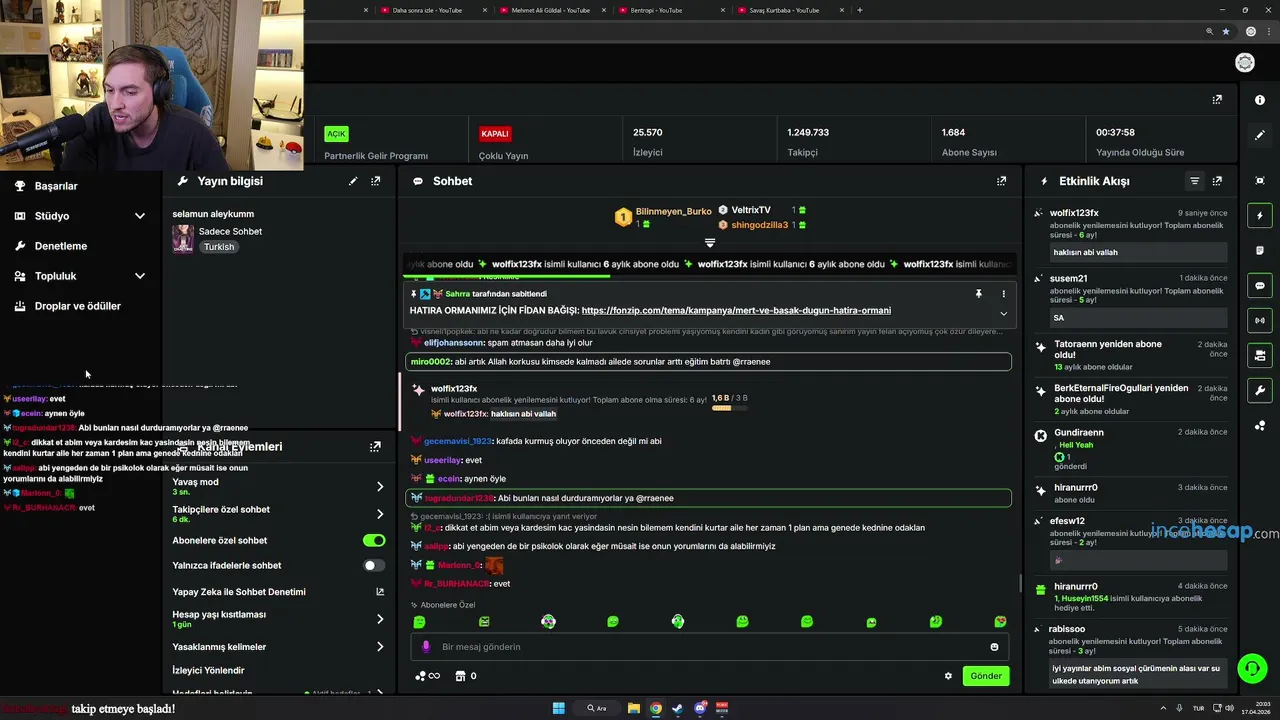The height and width of the screenshot is (720, 1280).
Task: Click the info icon in right sidebar
Action: (x=1260, y=100)
